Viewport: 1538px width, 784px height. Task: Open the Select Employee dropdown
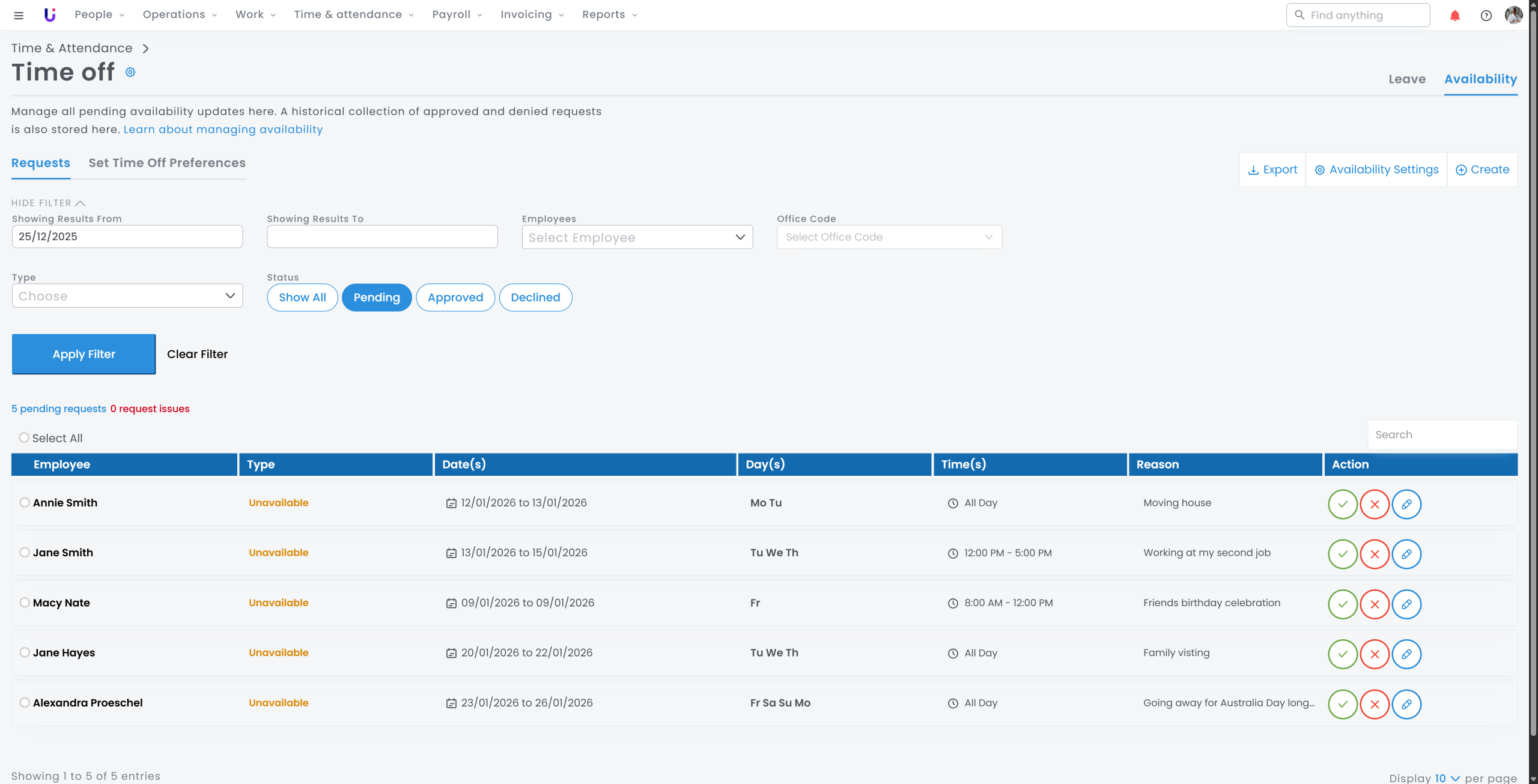point(637,237)
